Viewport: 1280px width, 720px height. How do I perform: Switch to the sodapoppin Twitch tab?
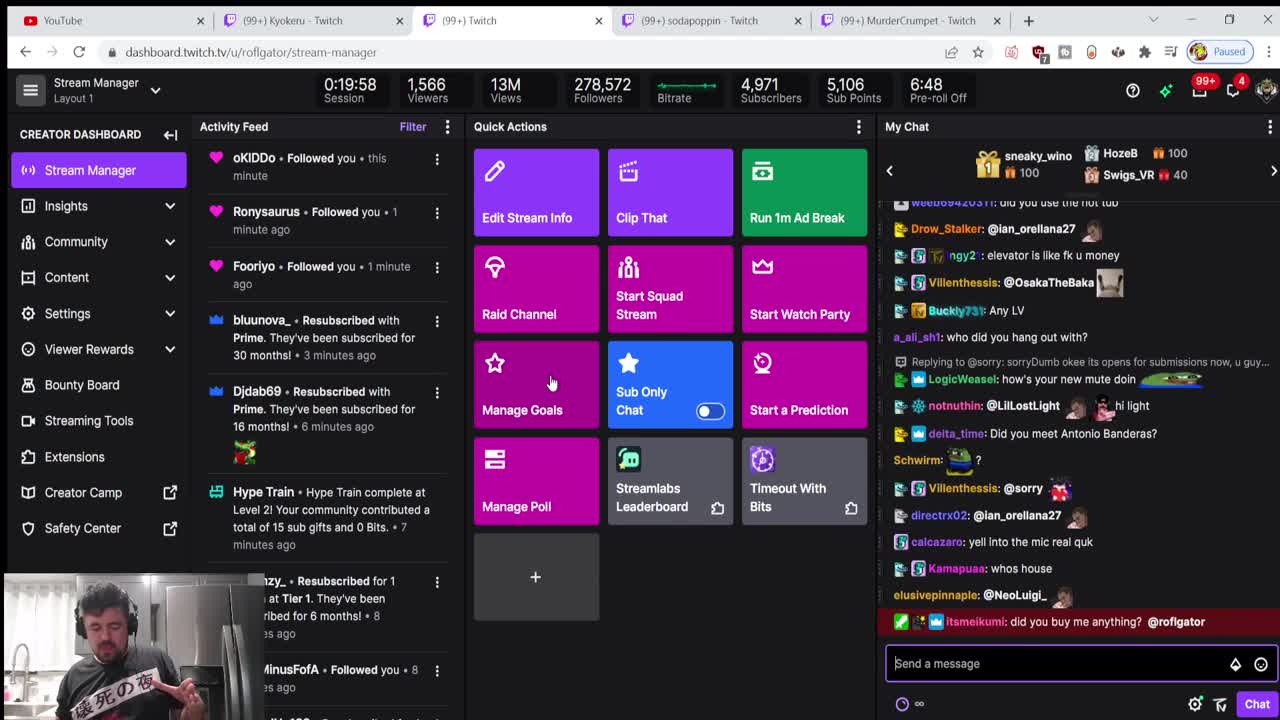pos(710,20)
